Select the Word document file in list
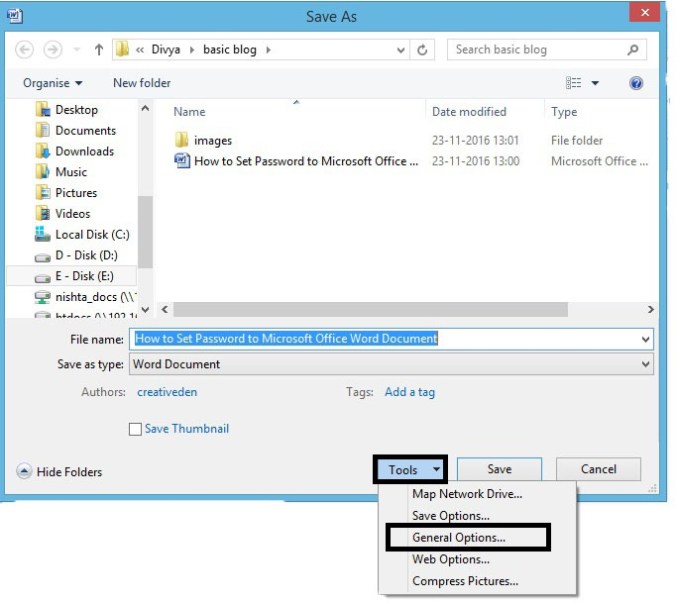 point(305,161)
